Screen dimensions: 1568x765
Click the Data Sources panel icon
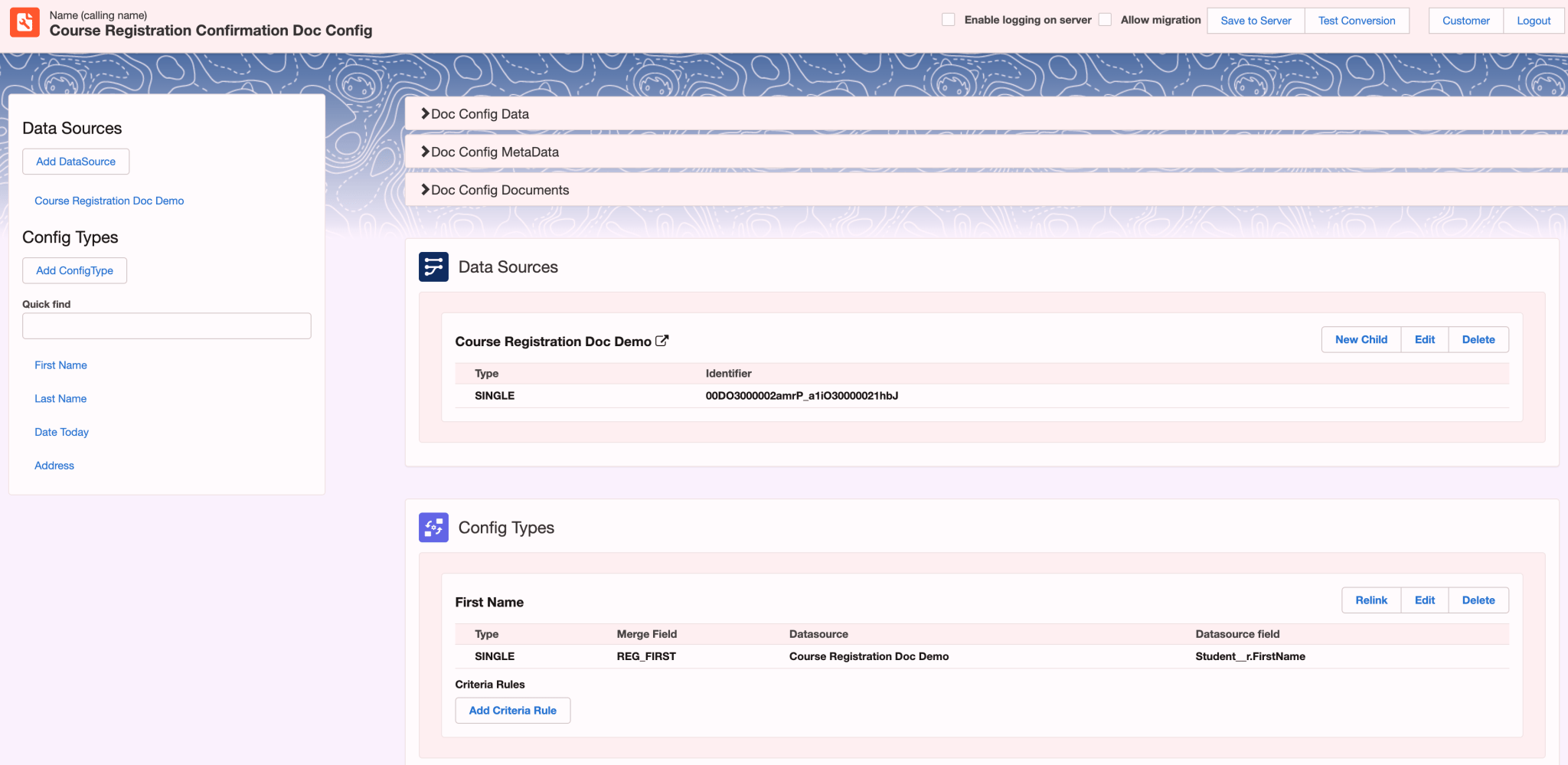[433, 267]
